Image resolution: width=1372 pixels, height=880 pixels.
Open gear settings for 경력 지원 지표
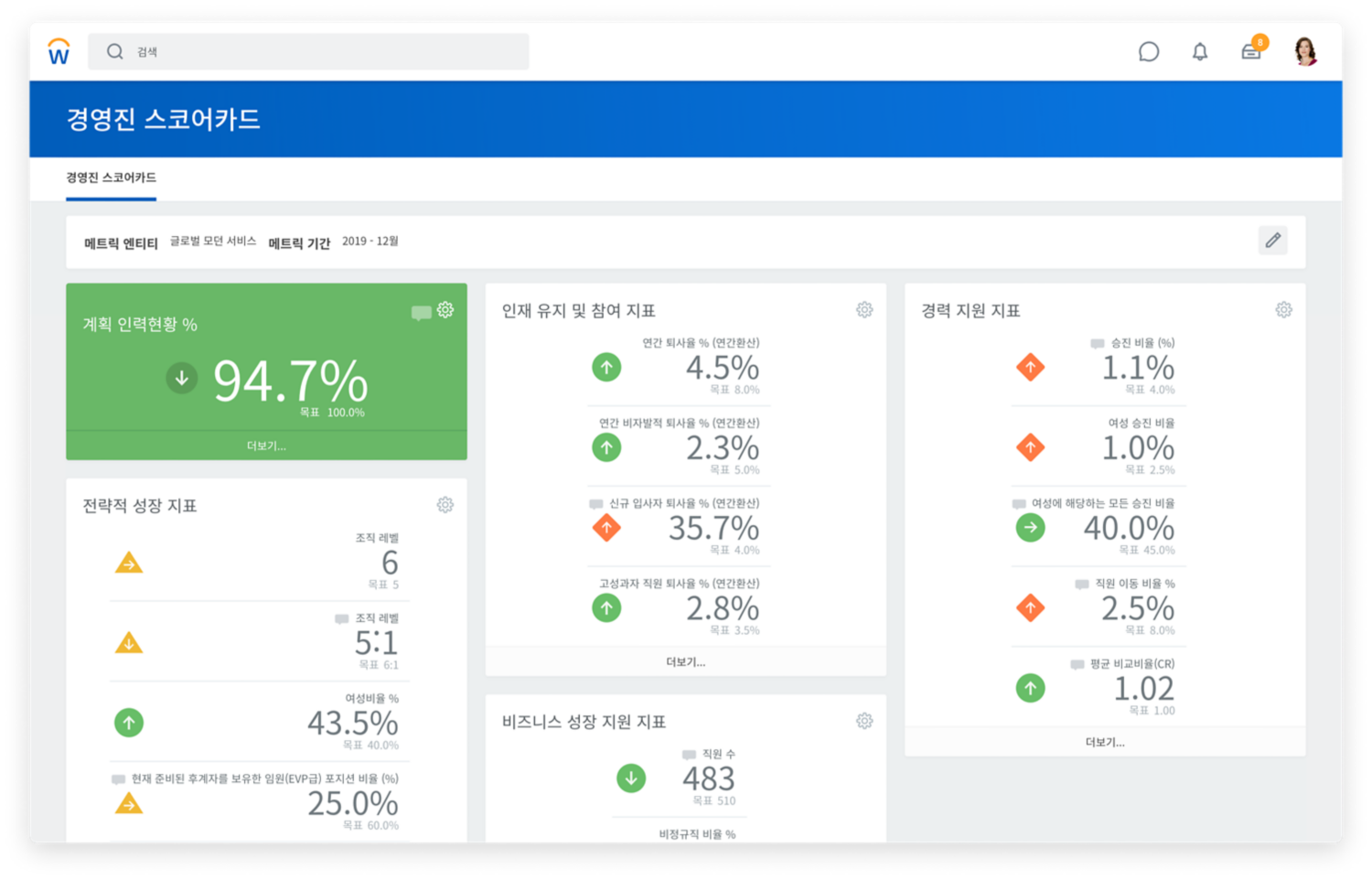[1284, 310]
